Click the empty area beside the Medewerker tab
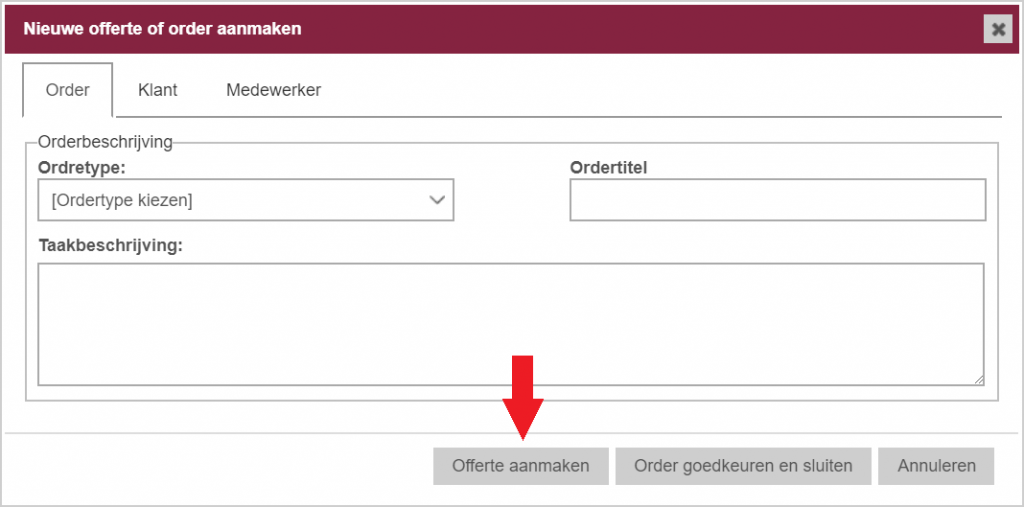This screenshot has width=1024, height=507. click(666, 90)
